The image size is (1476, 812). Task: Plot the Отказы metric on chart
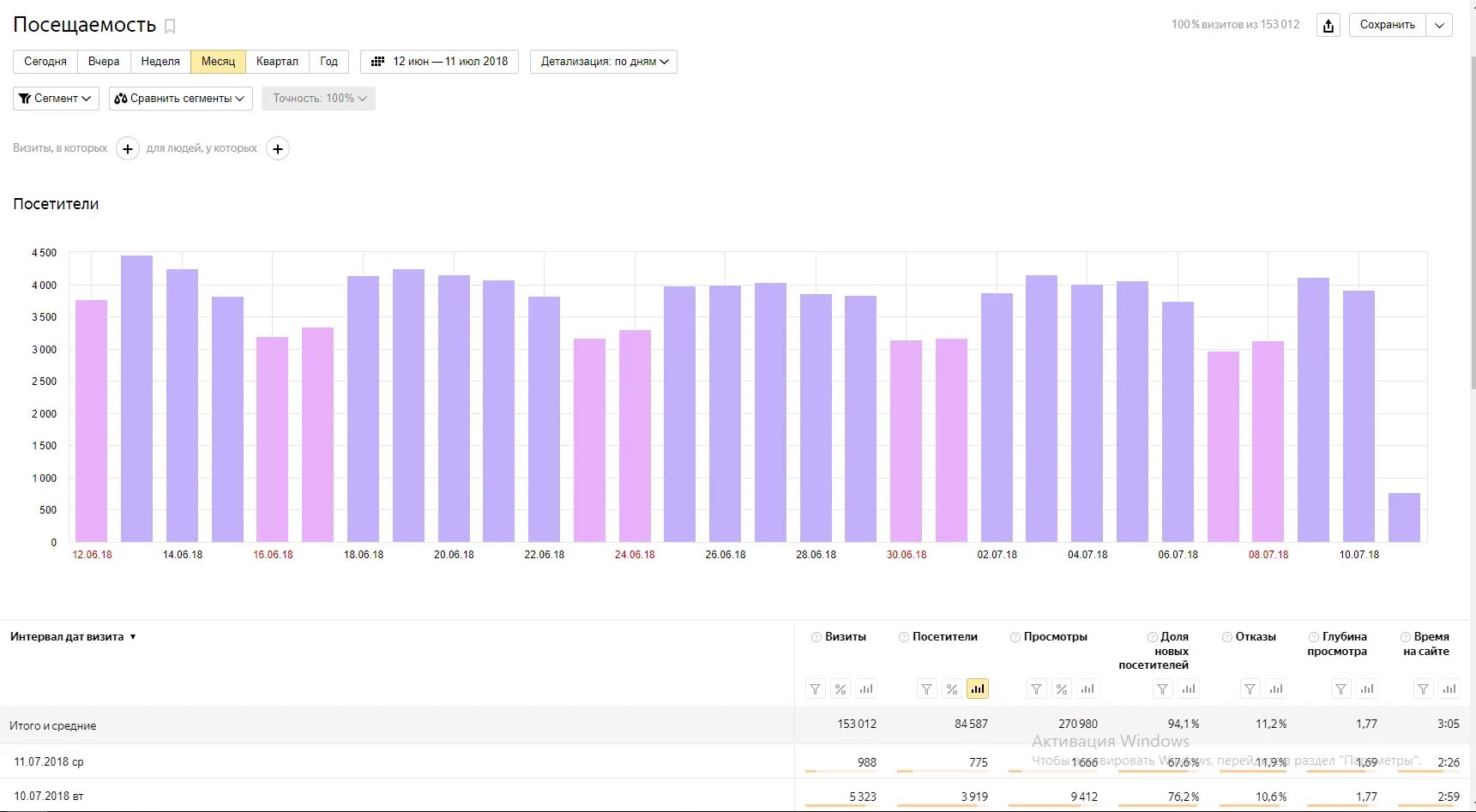pos(1276,689)
